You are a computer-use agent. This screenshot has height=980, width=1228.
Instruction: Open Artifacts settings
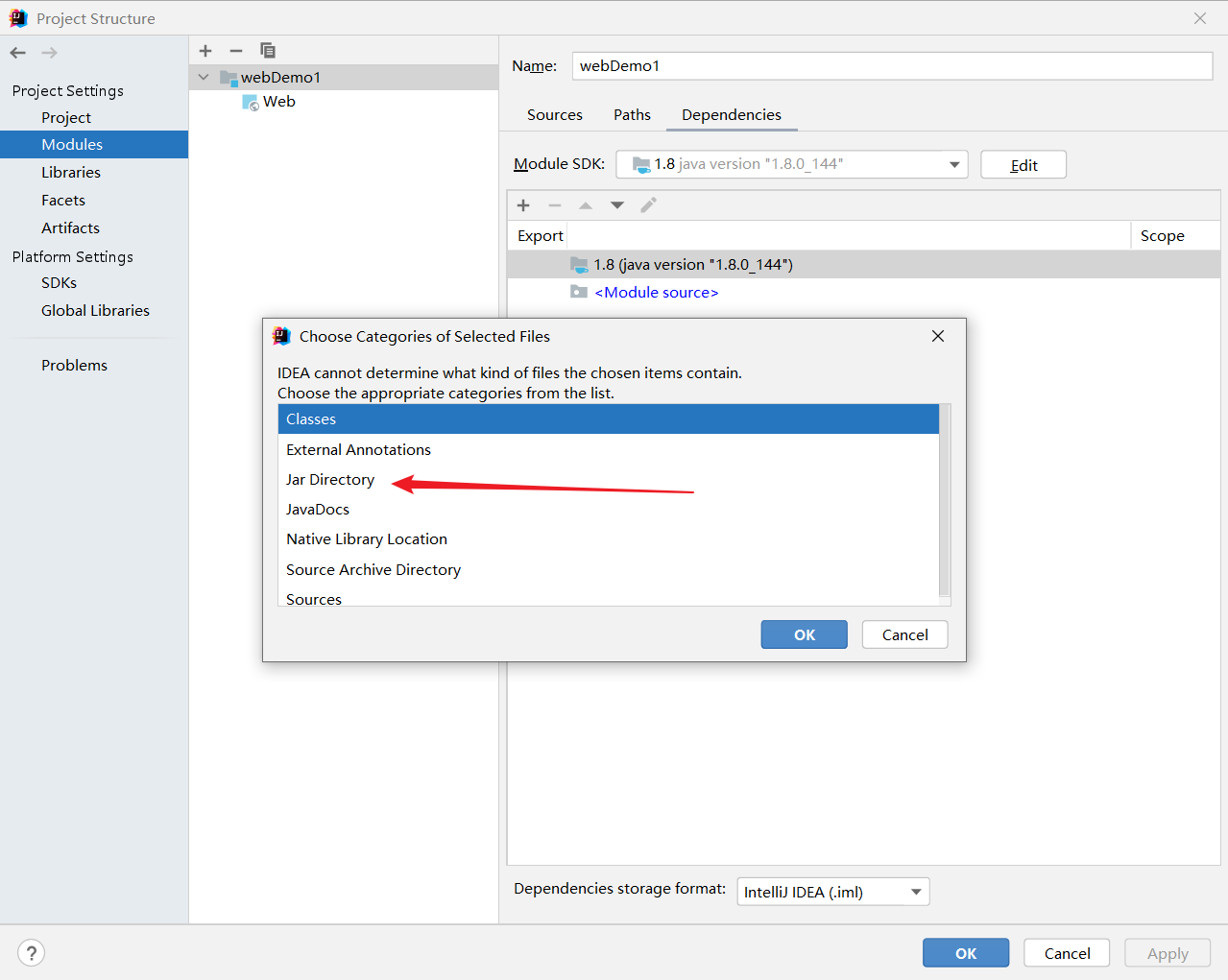tap(70, 228)
